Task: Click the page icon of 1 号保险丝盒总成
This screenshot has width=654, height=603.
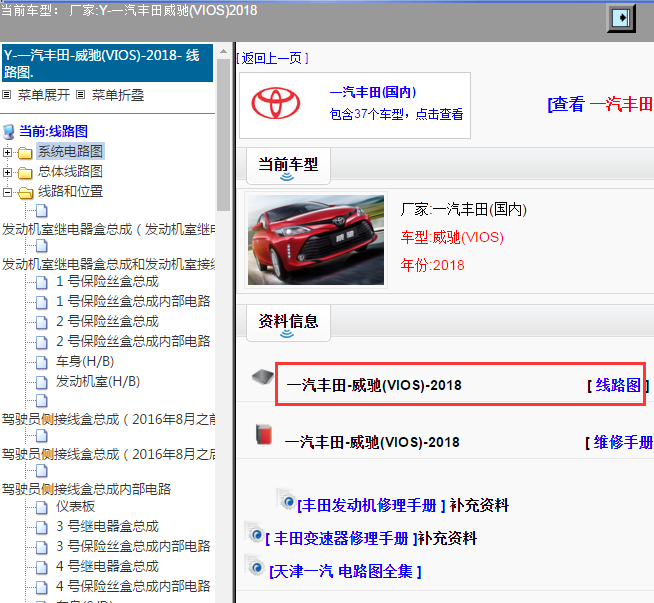Action: (41, 282)
